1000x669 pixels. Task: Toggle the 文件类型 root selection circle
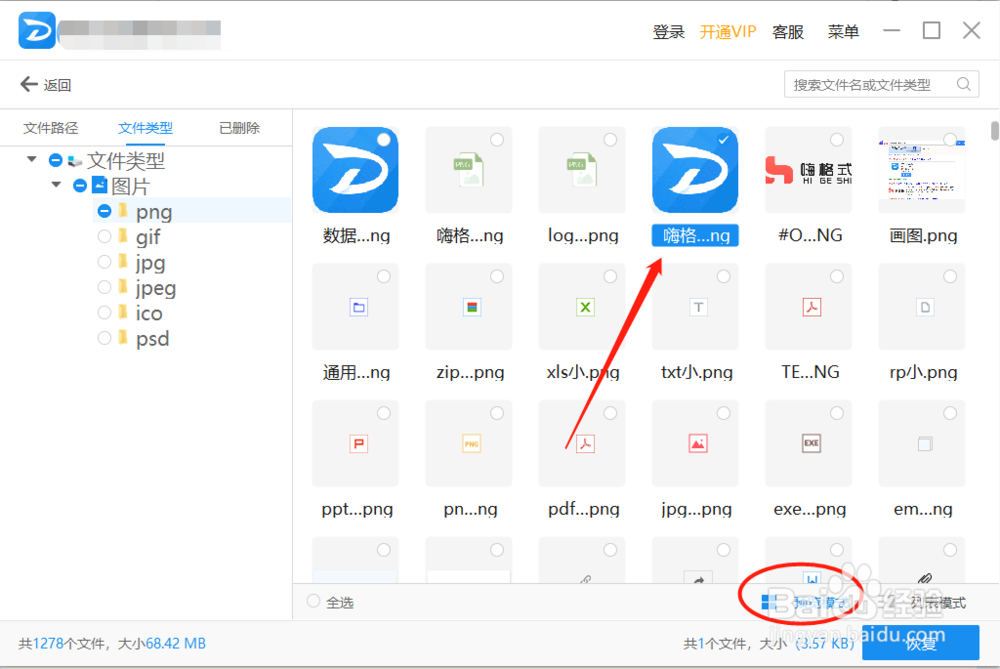(55, 160)
